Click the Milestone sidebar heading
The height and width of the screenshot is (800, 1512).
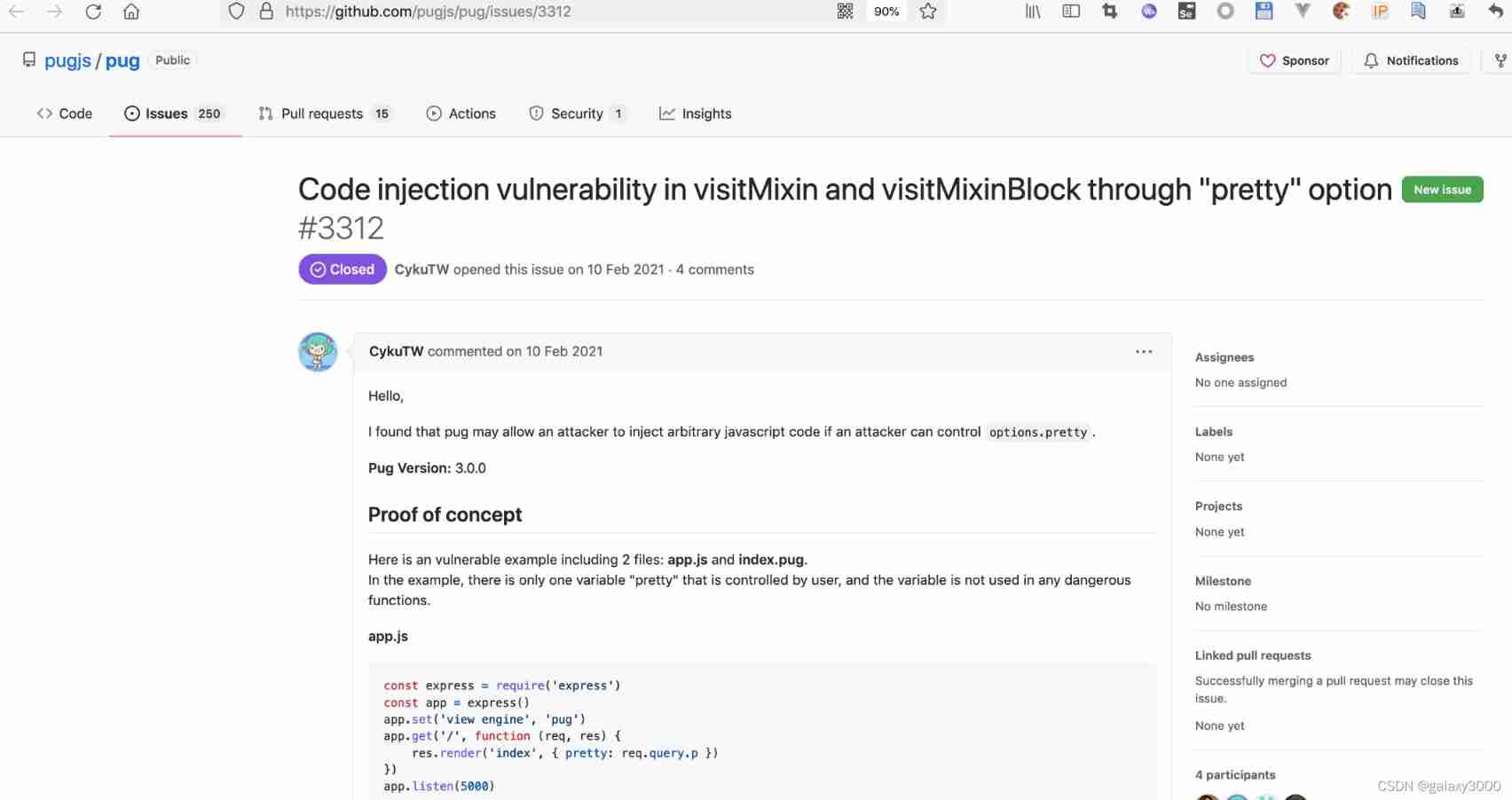[x=1223, y=581]
